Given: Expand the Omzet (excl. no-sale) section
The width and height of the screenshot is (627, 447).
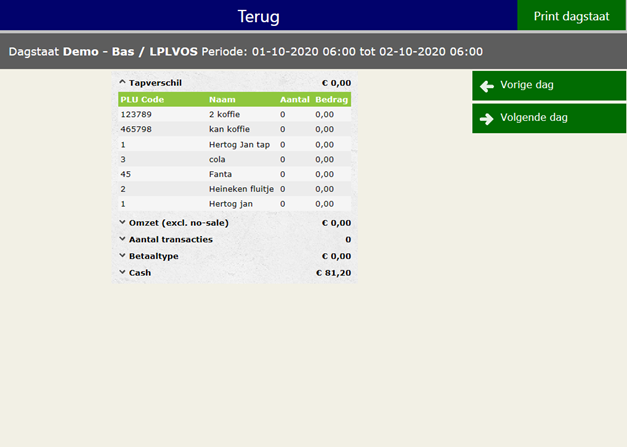Looking at the screenshot, I should 122,223.
